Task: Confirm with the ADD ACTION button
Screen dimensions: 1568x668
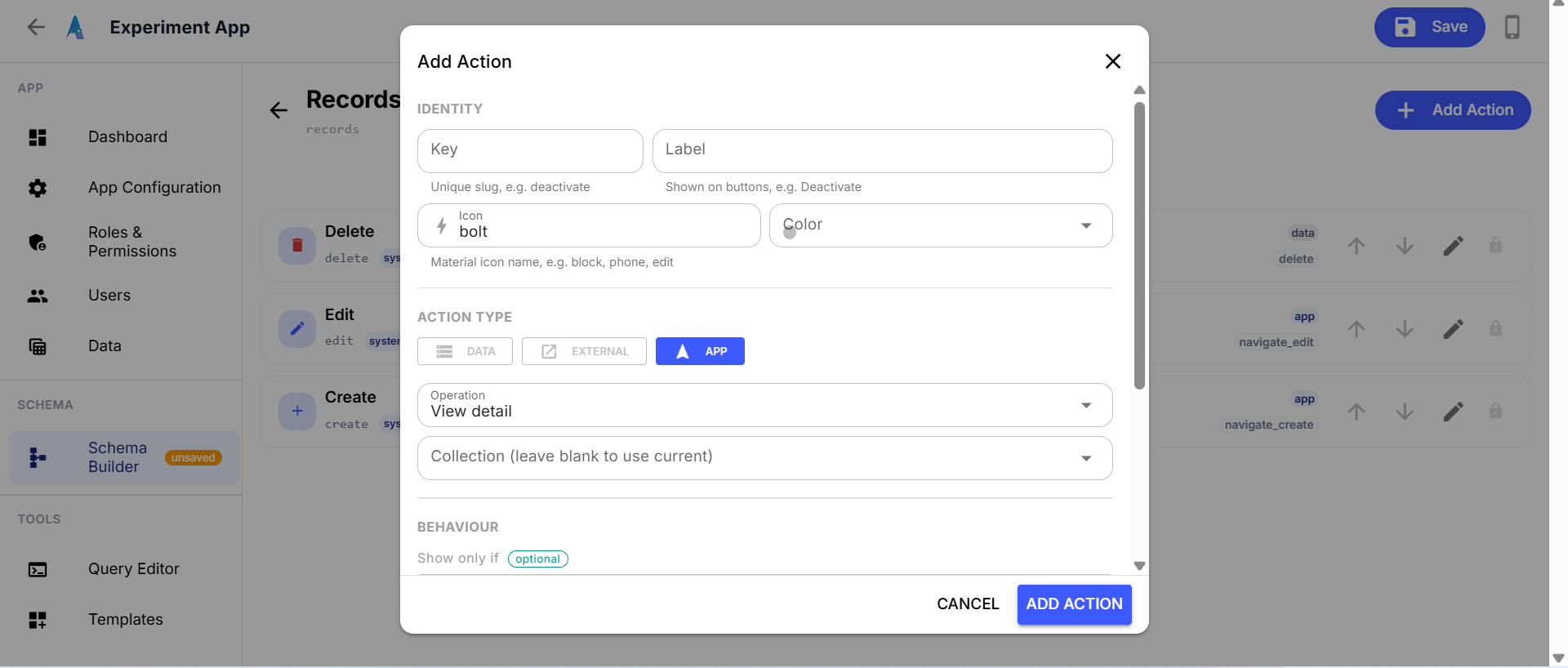Action: 1074,604
